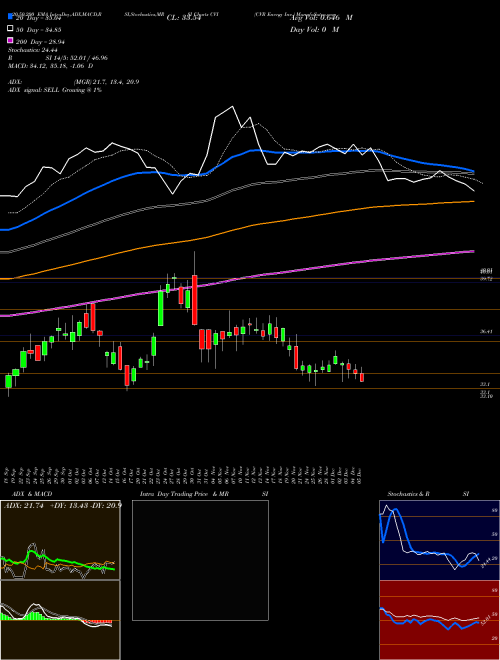Click the blue Stochastics chart panel
The width and height of the screenshot is (500, 660).
tap(439, 540)
